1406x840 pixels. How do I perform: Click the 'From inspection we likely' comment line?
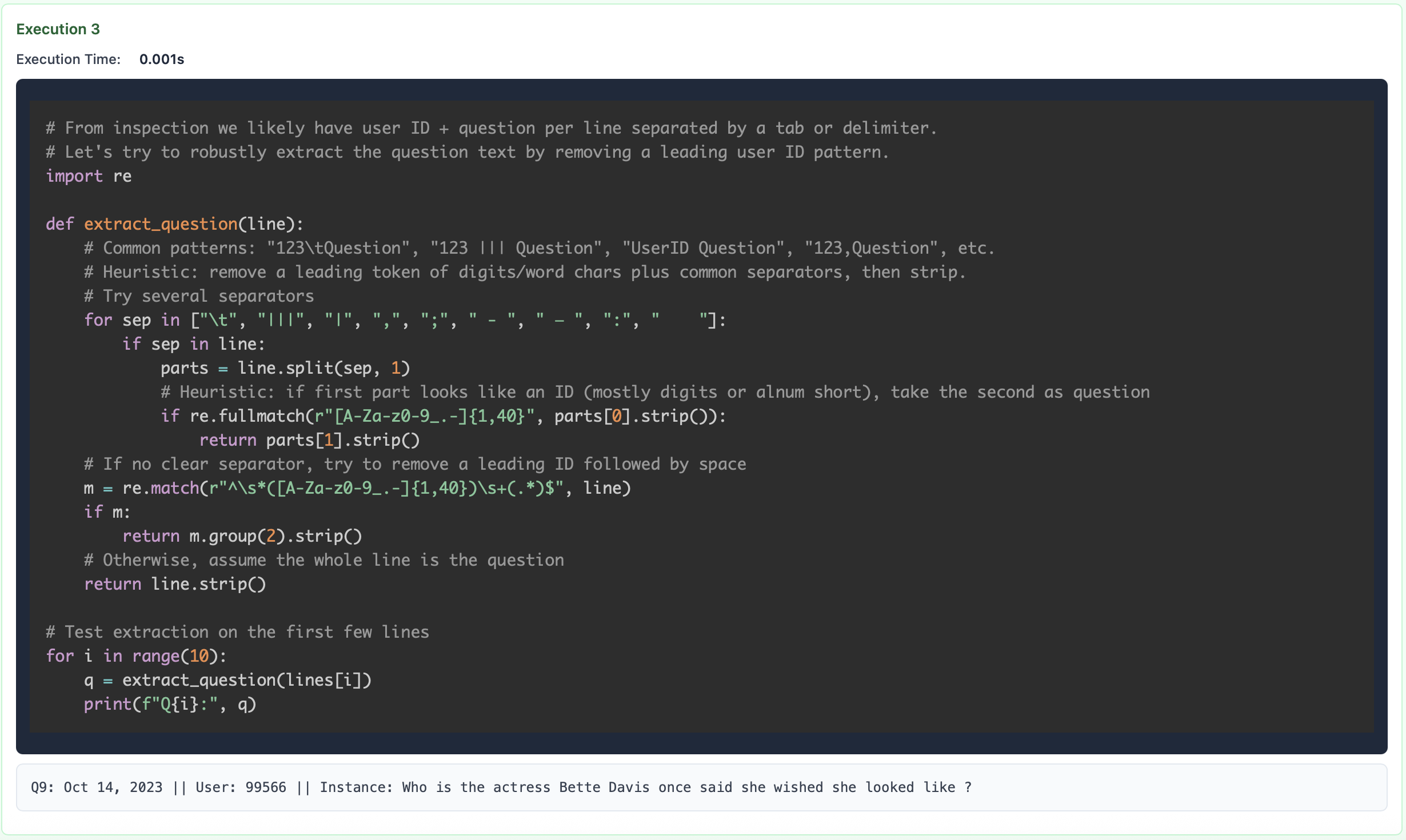(x=492, y=128)
